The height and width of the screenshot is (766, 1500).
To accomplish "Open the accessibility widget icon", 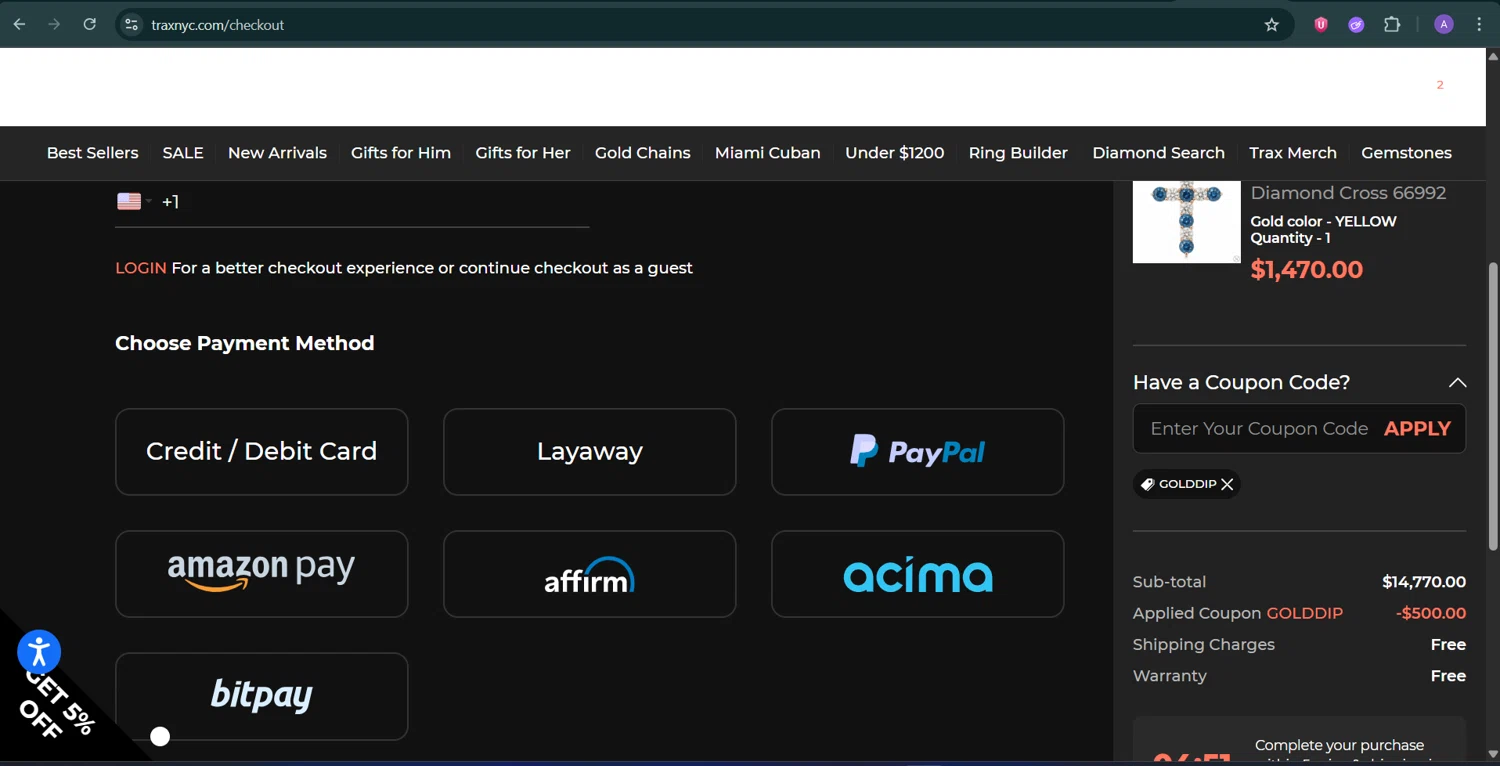I will click(x=39, y=652).
